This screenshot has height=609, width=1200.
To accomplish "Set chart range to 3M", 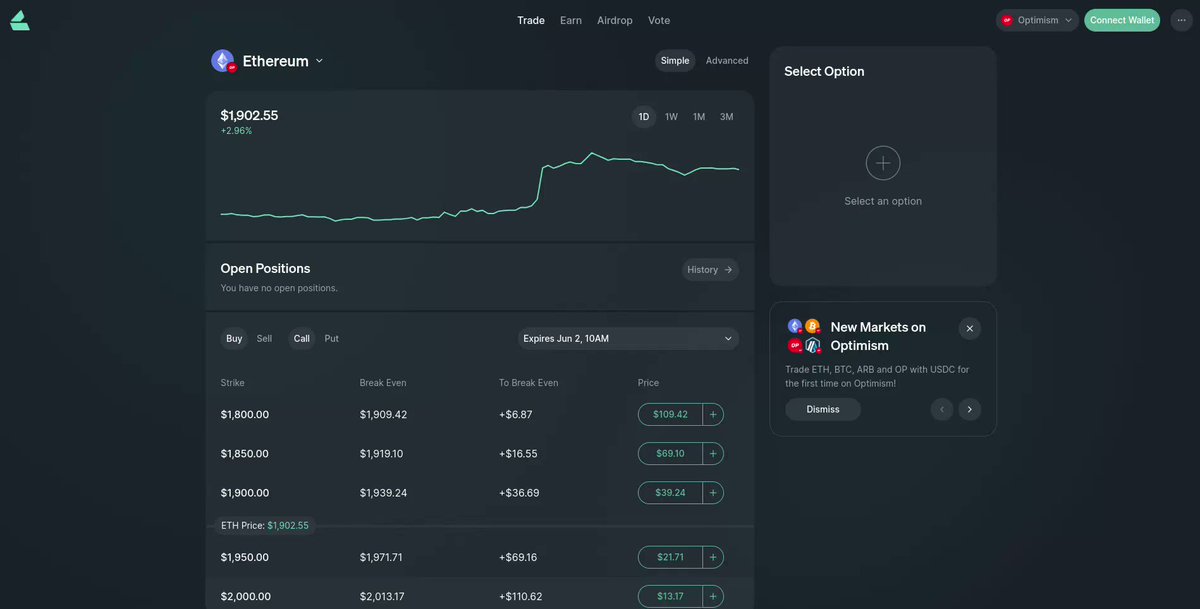I will pos(727,117).
